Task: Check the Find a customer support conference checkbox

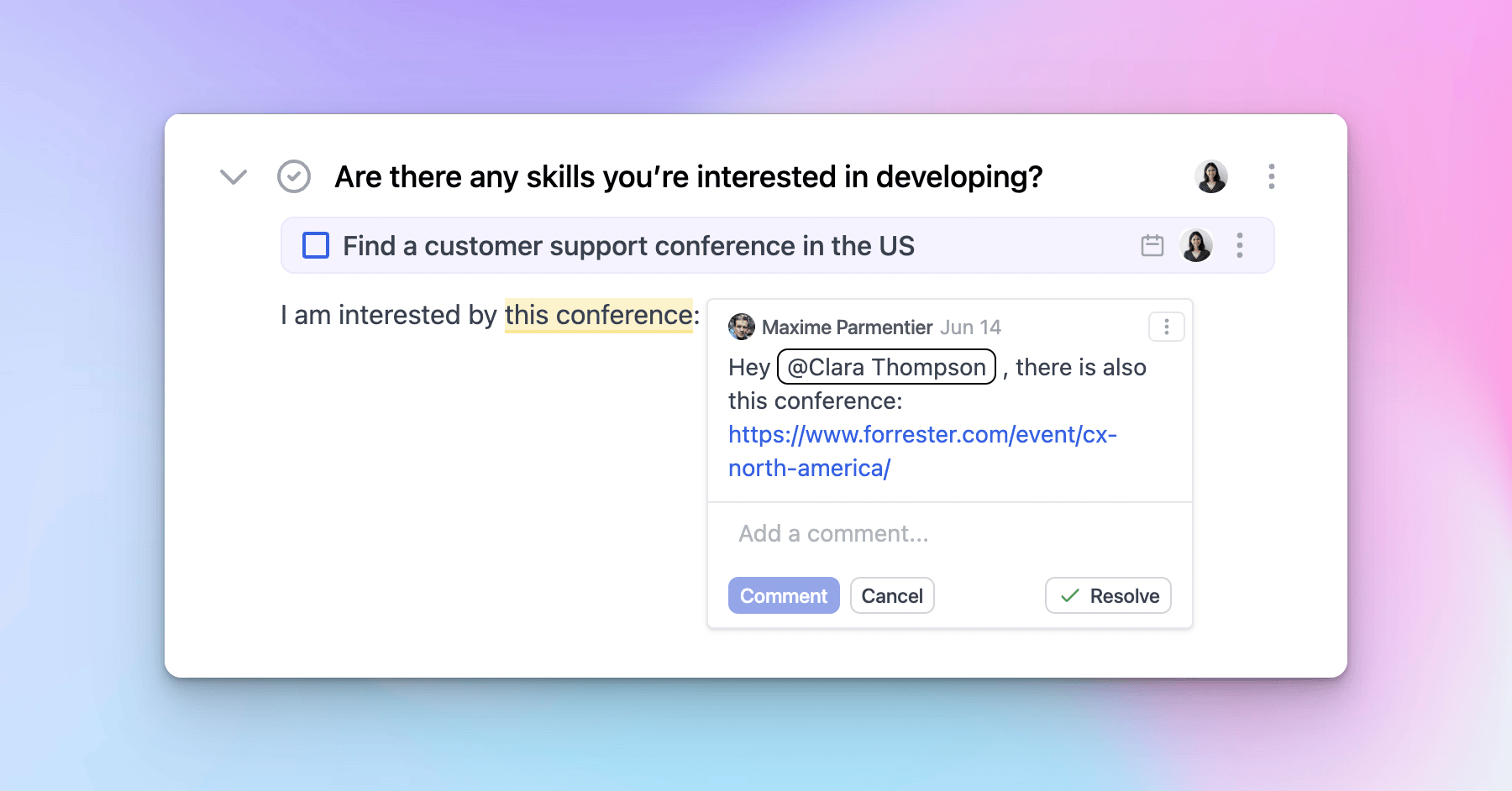Action: point(315,245)
